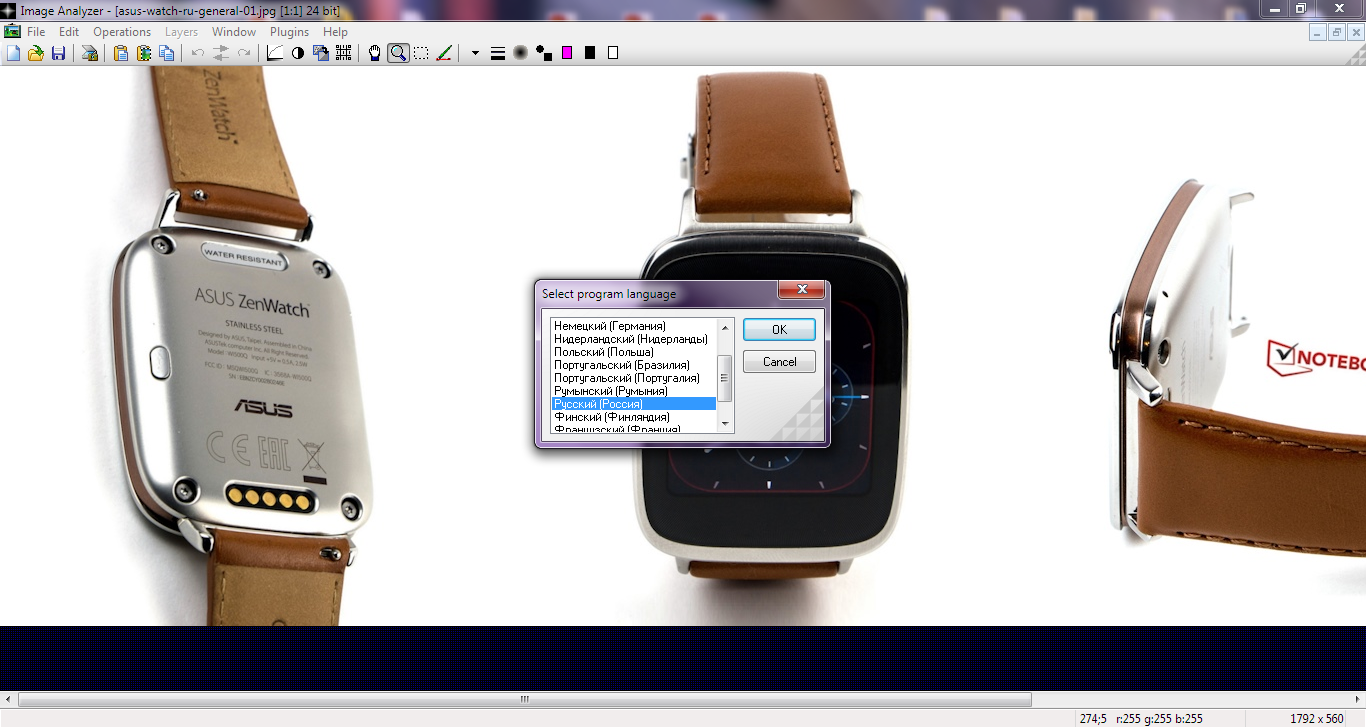1366x728 pixels.
Task: Click the grid pattern icon in toolbar
Action: 344,53
